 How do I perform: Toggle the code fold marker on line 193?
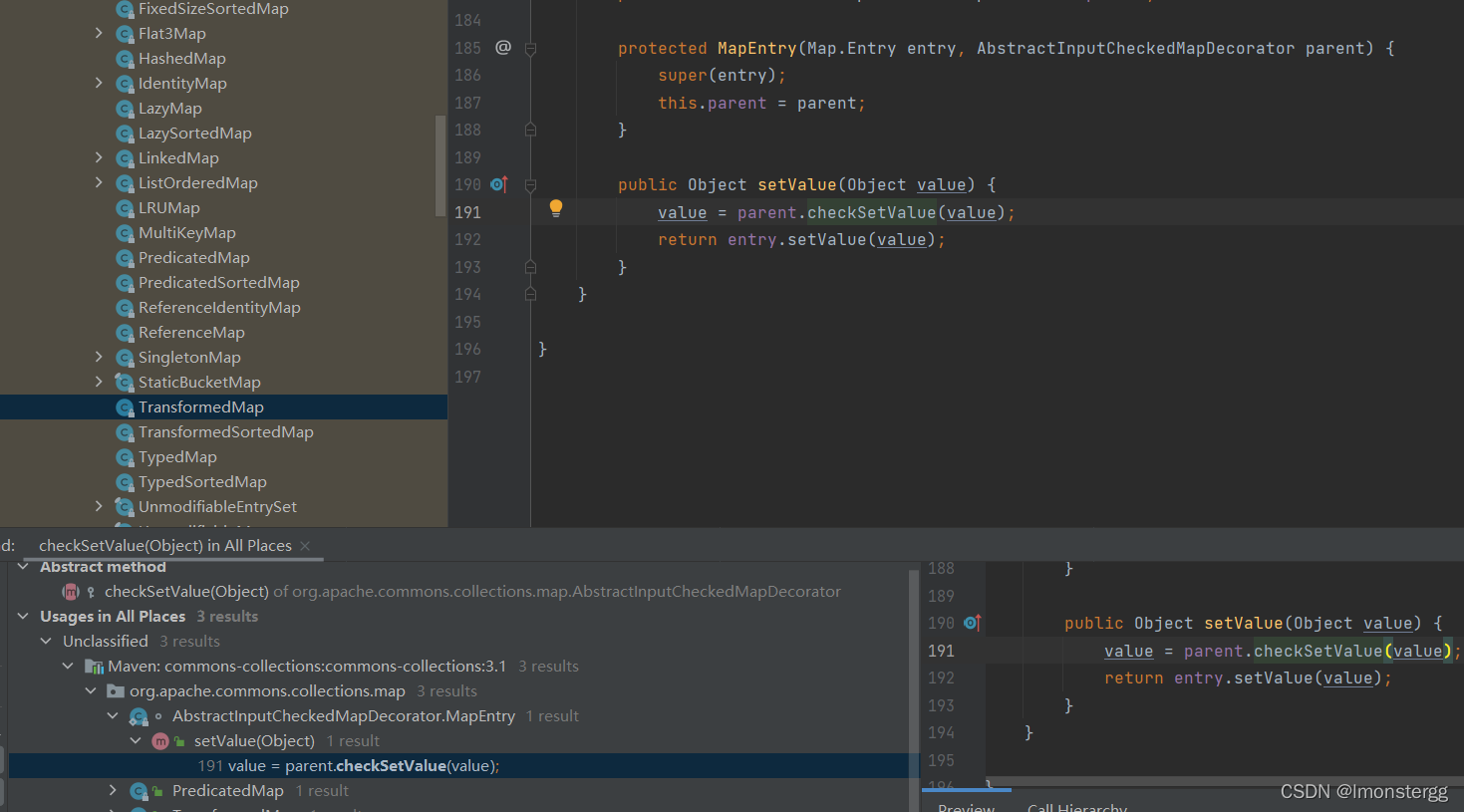[530, 267]
